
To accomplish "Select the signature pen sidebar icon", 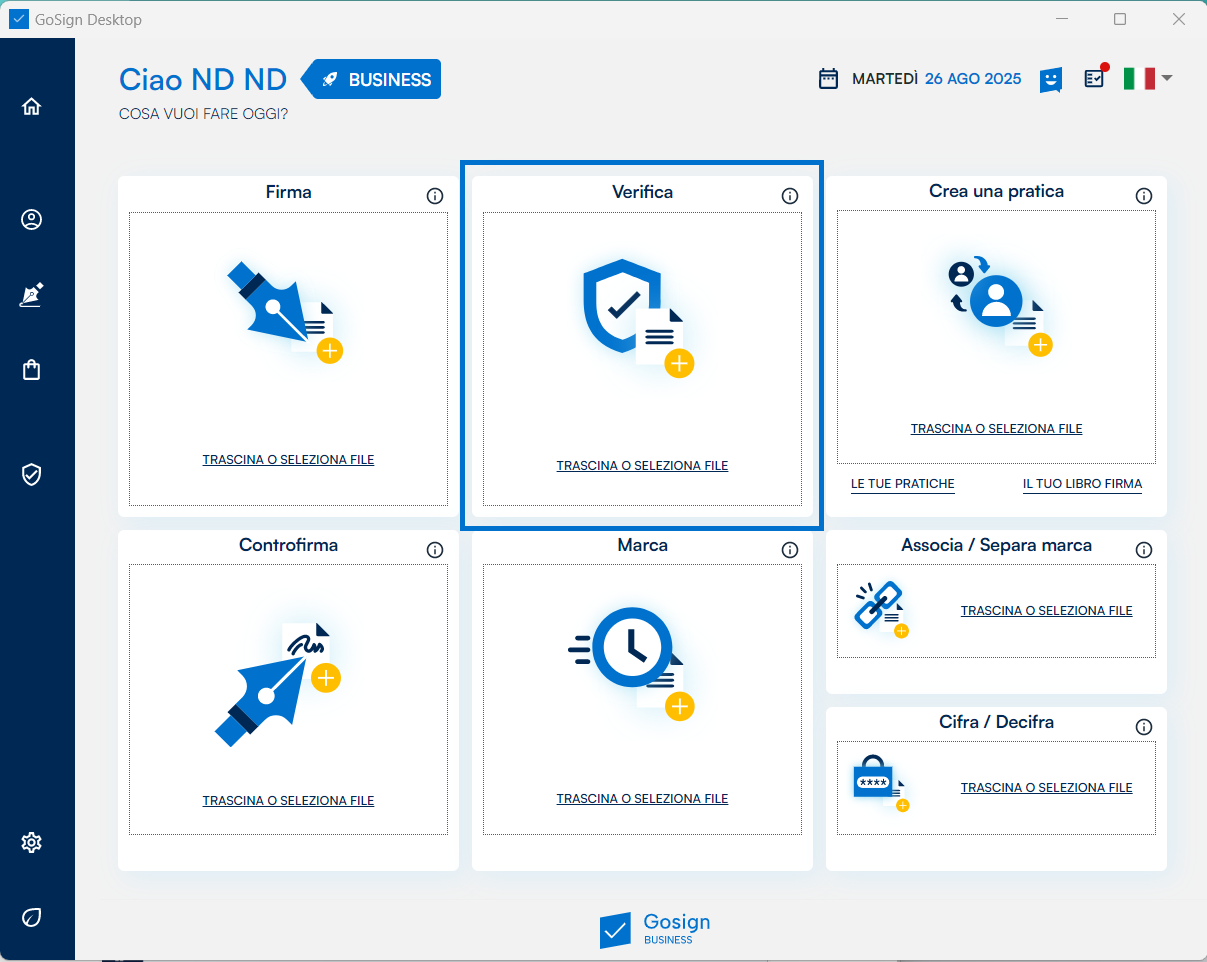I will point(32,295).
